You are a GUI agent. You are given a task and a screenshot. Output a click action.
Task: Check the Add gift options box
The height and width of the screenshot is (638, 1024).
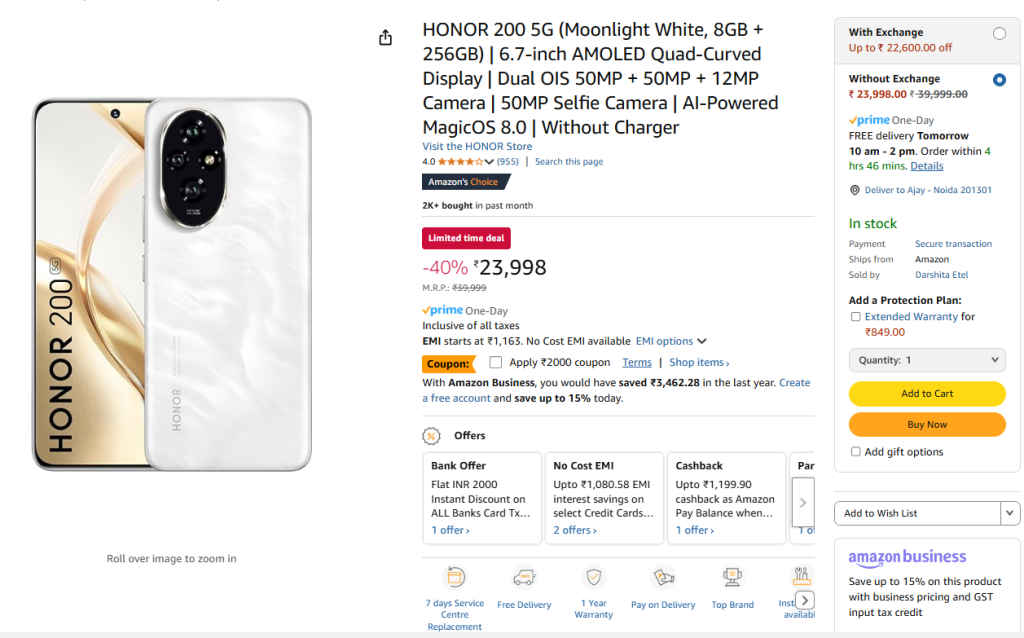pyautogui.click(x=855, y=452)
